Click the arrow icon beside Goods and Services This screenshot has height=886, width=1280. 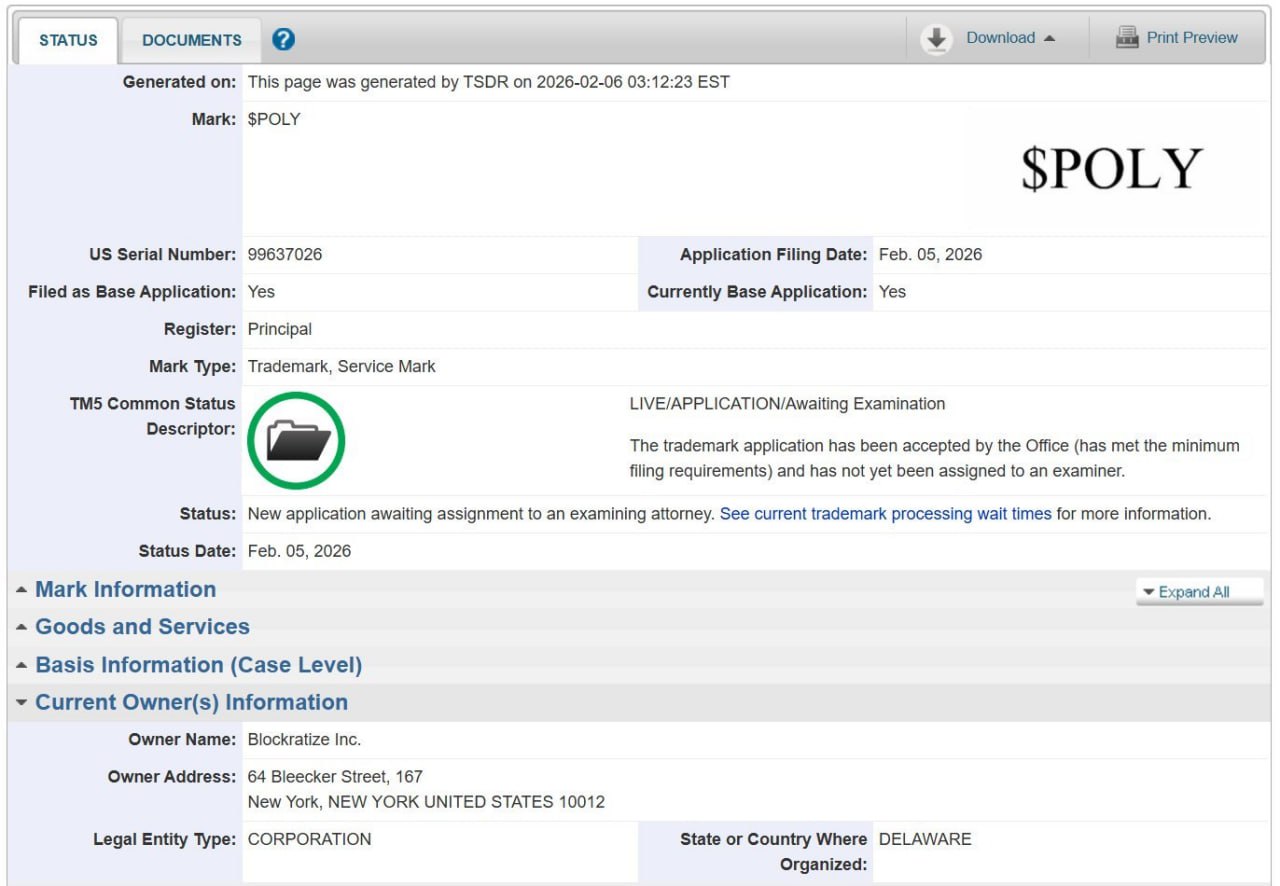[x=21, y=628]
